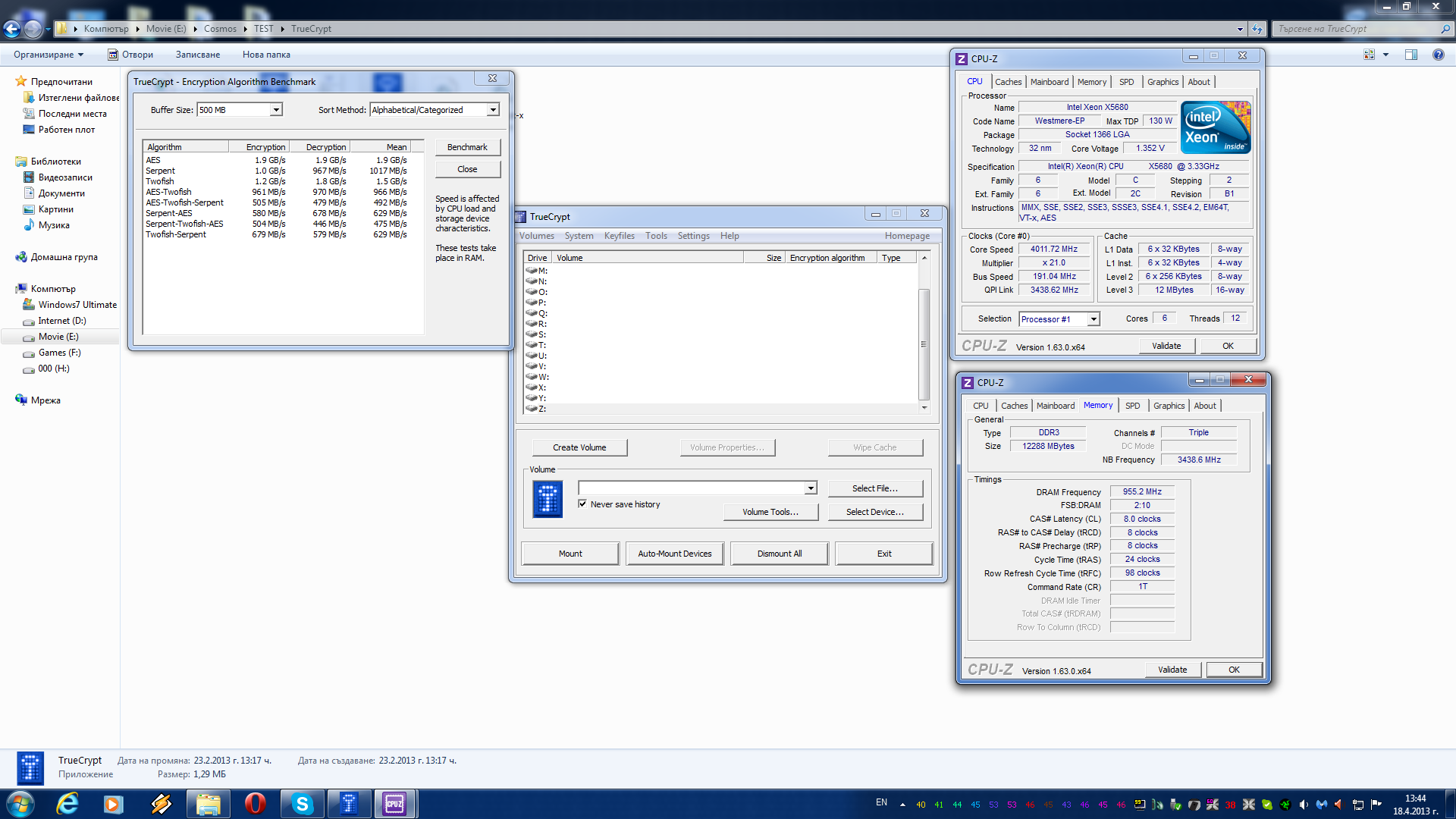1456x819 pixels.
Task: Select Games (F:) drive in the sidebar
Action: (59, 353)
